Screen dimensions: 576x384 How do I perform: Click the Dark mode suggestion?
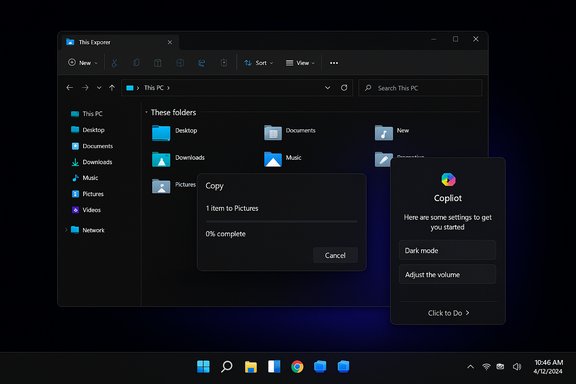[447, 250]
